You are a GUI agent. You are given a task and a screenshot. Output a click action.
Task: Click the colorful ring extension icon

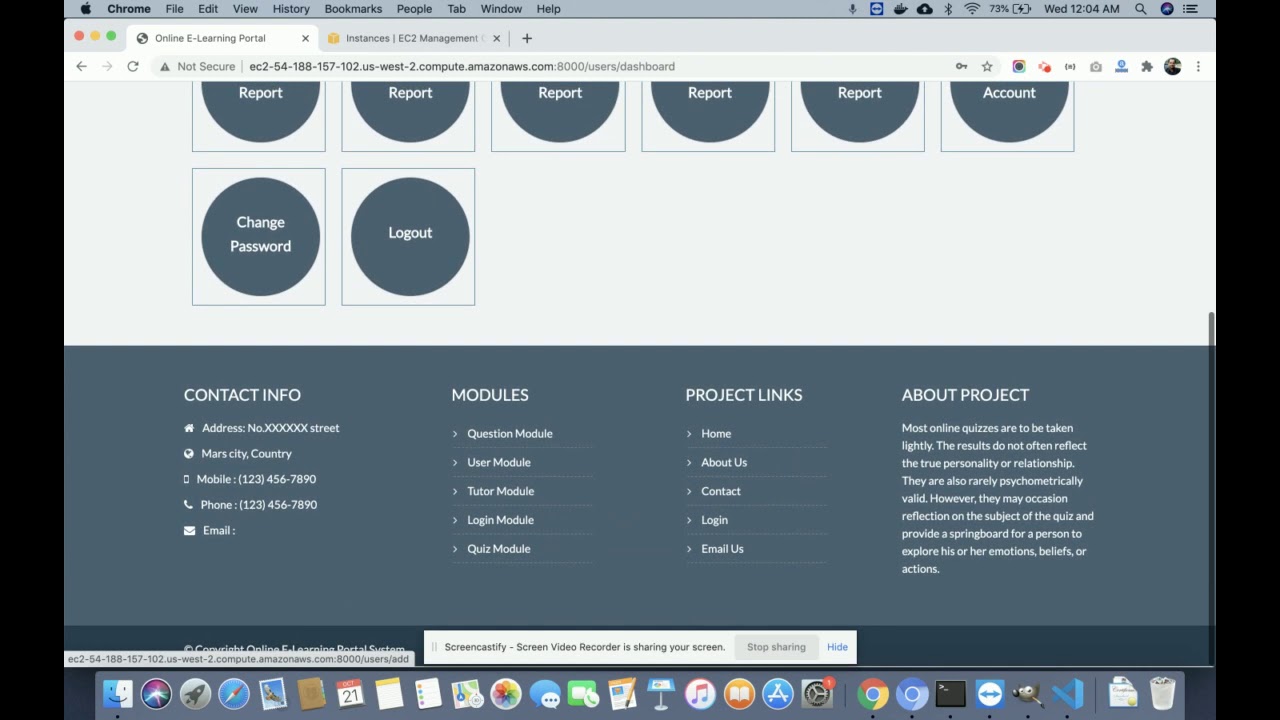coord(1019,66)
